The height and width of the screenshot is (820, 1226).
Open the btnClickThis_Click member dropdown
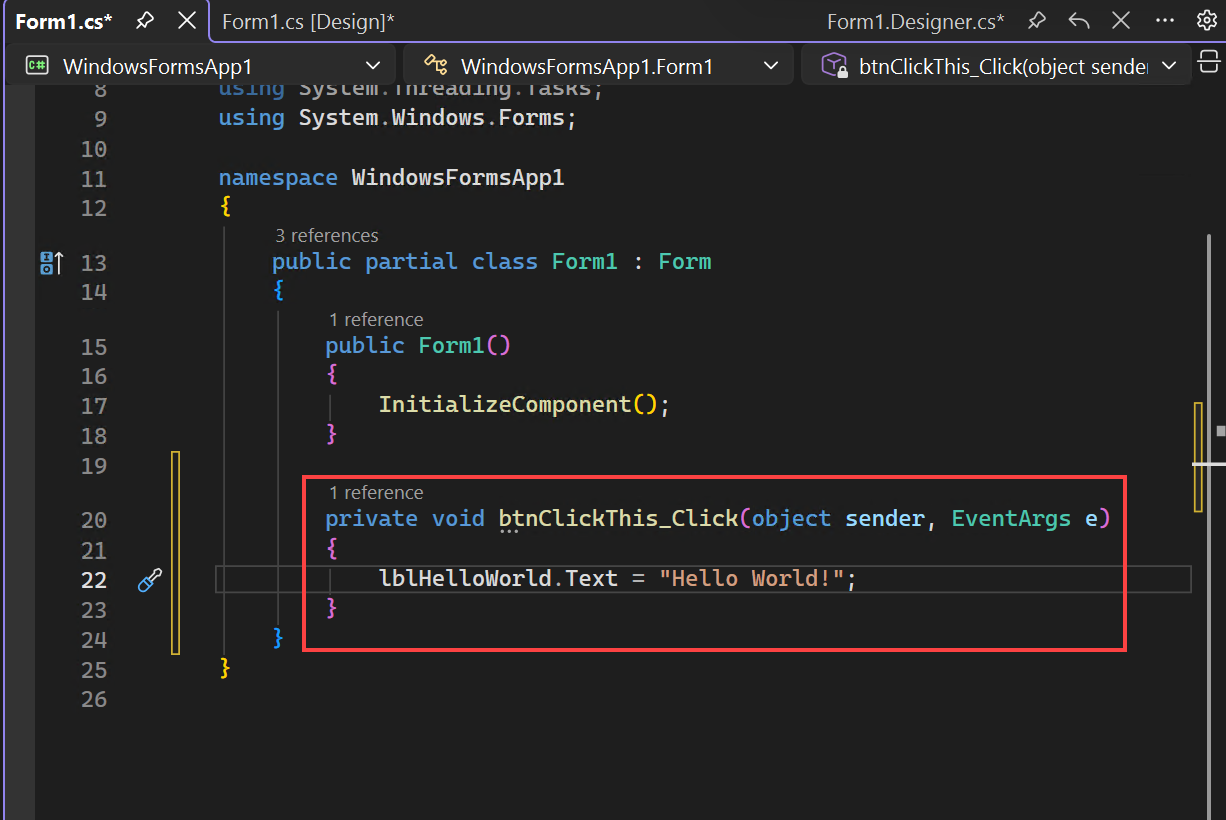[1168, 64]
